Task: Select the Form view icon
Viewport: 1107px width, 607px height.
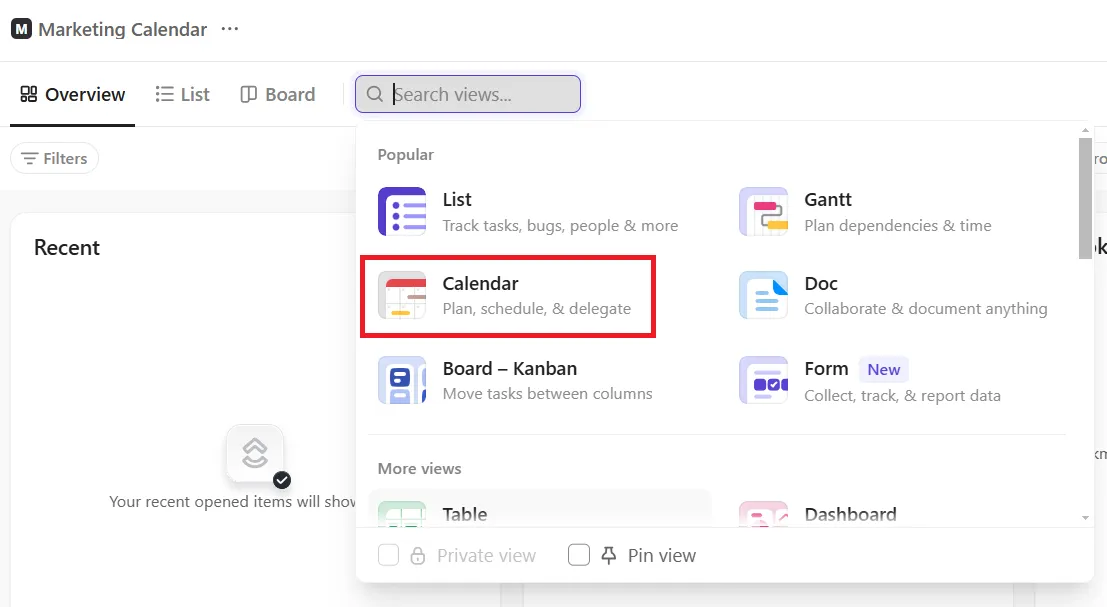Action: pos(763,380)
